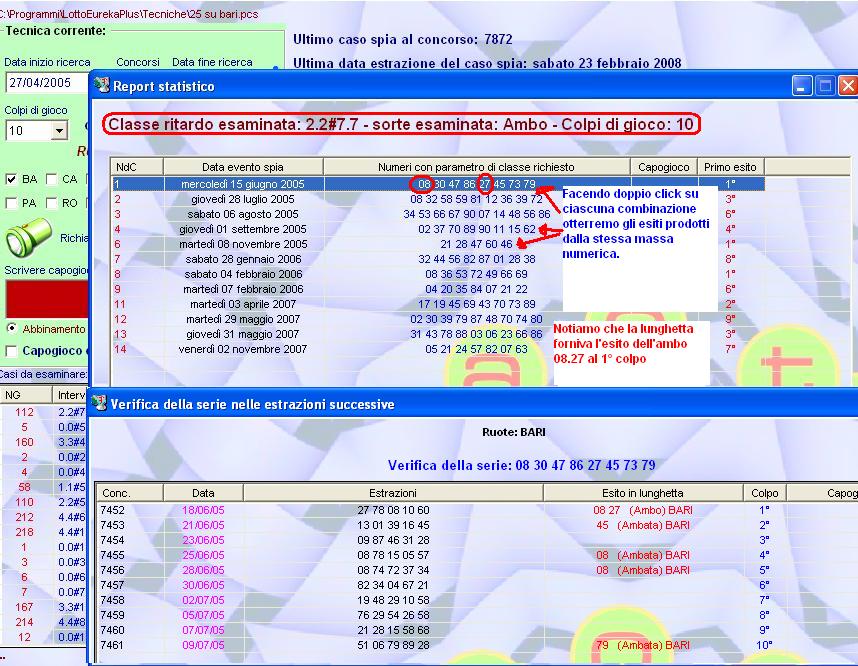Click the Data header in Verifica table

(x=203, y=493)
